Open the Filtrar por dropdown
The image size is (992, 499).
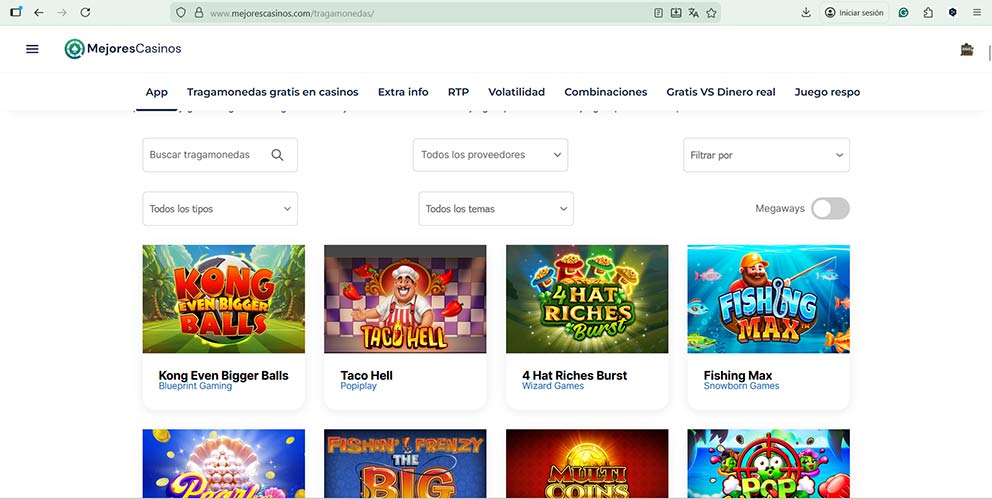click(766, 155)
